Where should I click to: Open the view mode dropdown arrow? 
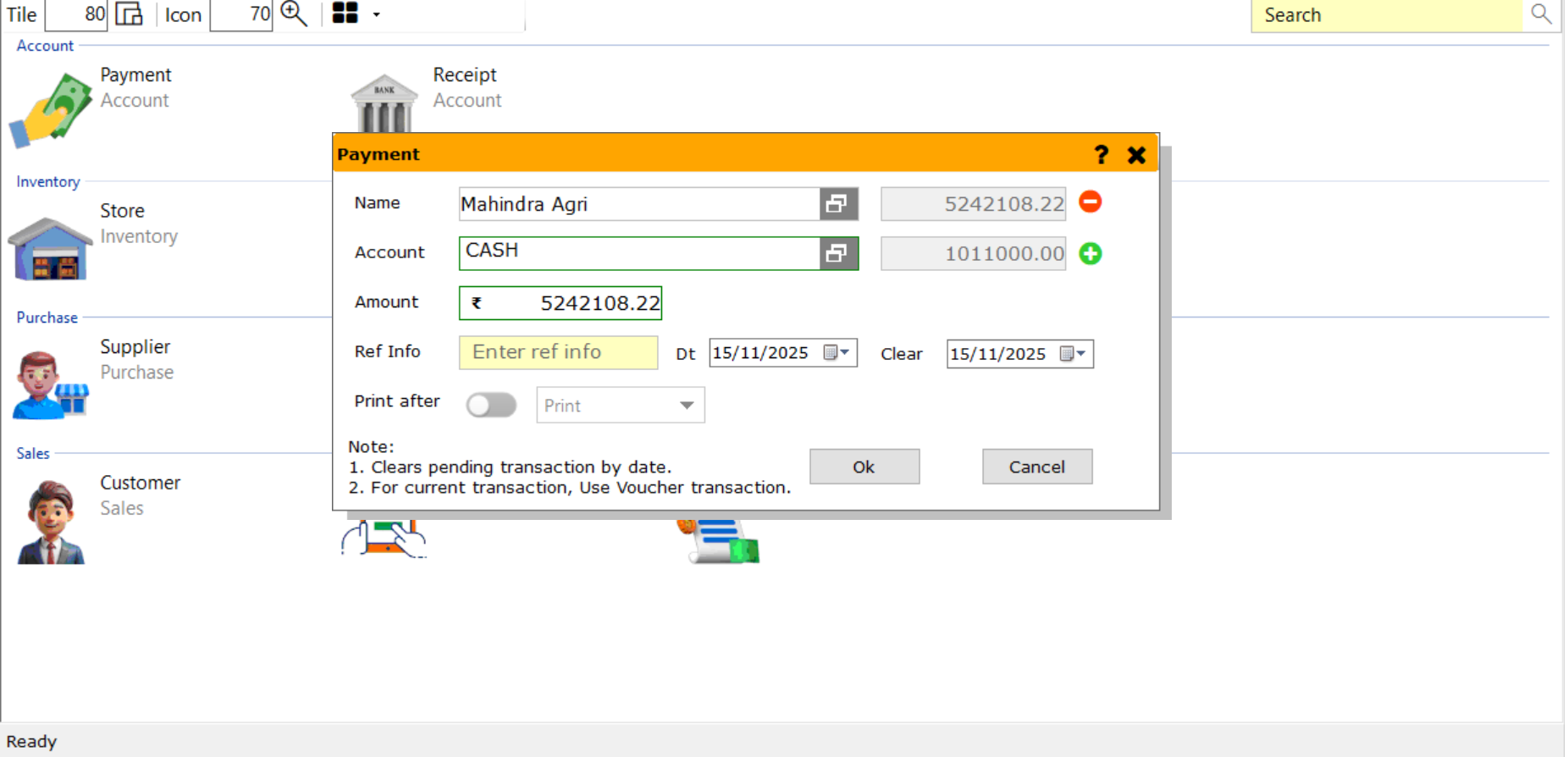[377, 14]
